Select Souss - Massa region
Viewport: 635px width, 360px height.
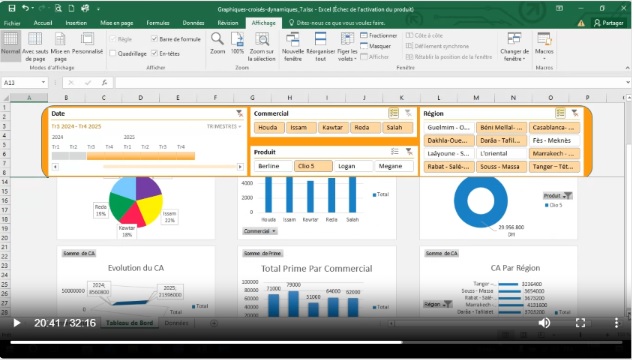tap(501, 166)
